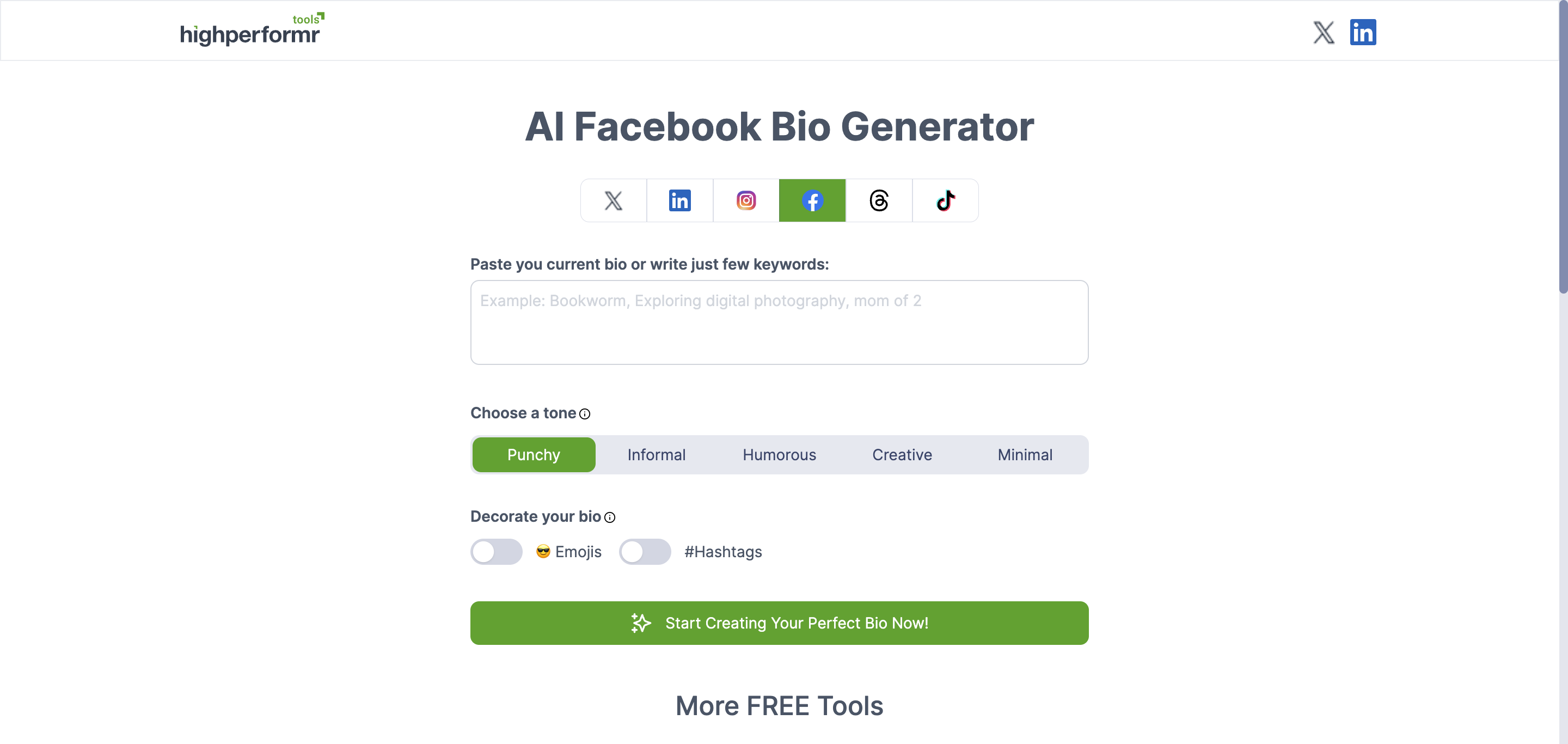Click the highlighted Facebook platform icon

(812, 200)
